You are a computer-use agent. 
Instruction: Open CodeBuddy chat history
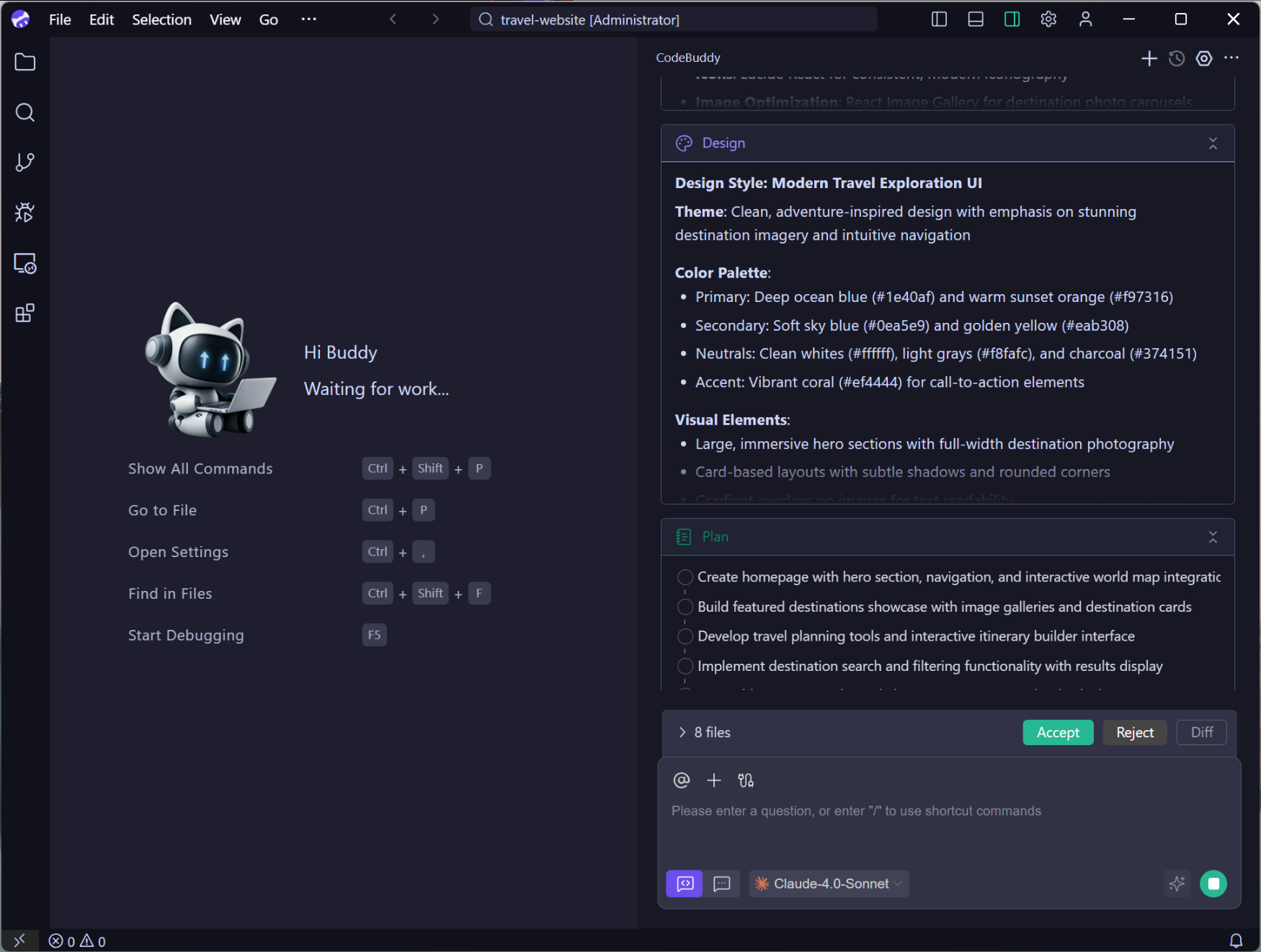click(x=1176, y=58)
